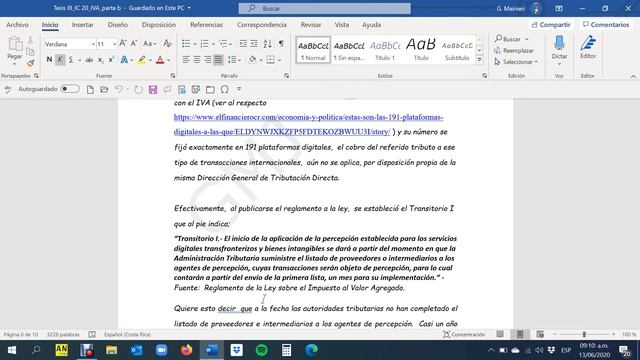This screenshot has width=640, height=360.
Task: Switch to the Diseño tab
Action: (x=118, y=24)
